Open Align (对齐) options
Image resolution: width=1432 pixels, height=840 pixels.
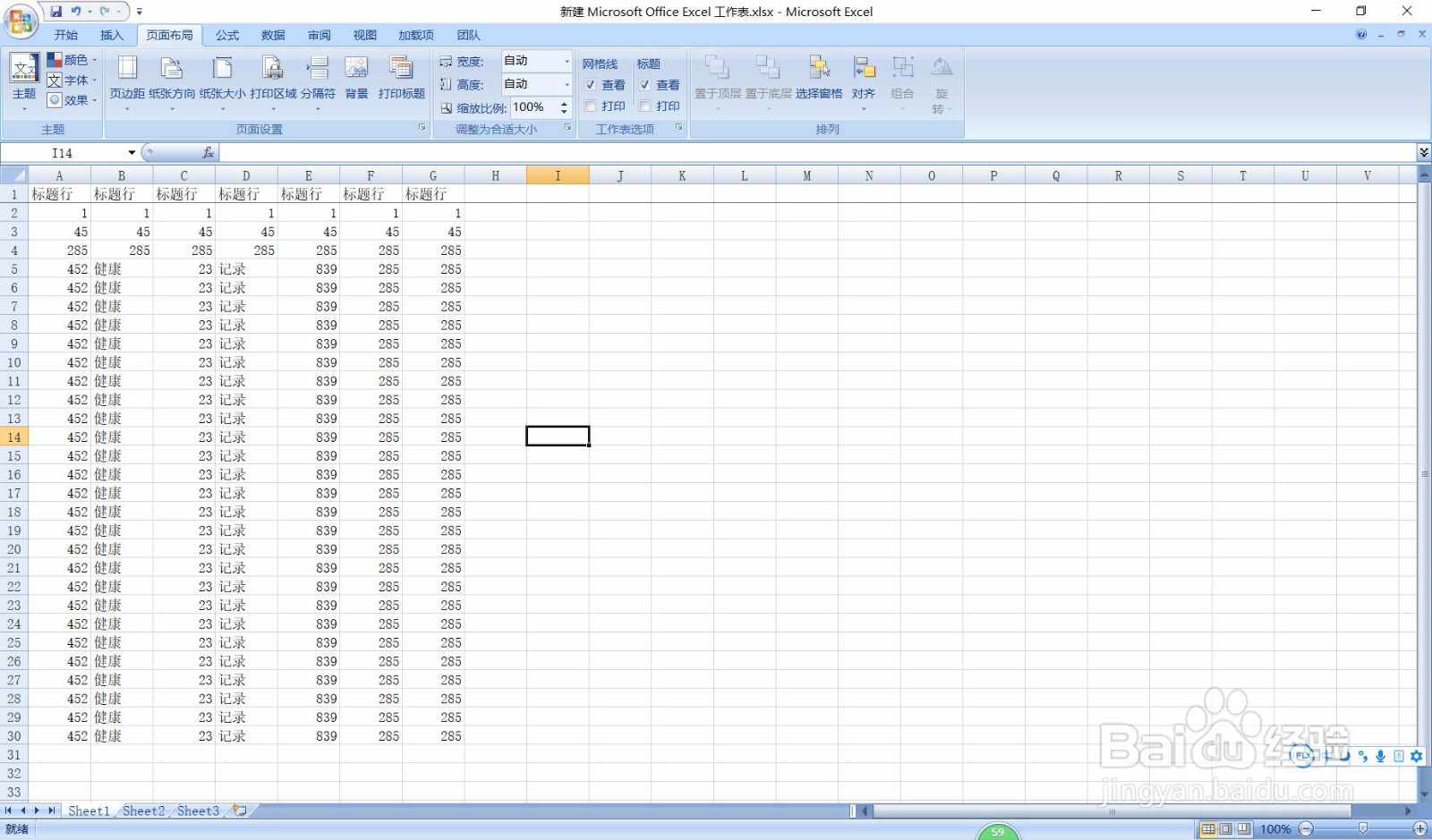(x=864, y=82)
